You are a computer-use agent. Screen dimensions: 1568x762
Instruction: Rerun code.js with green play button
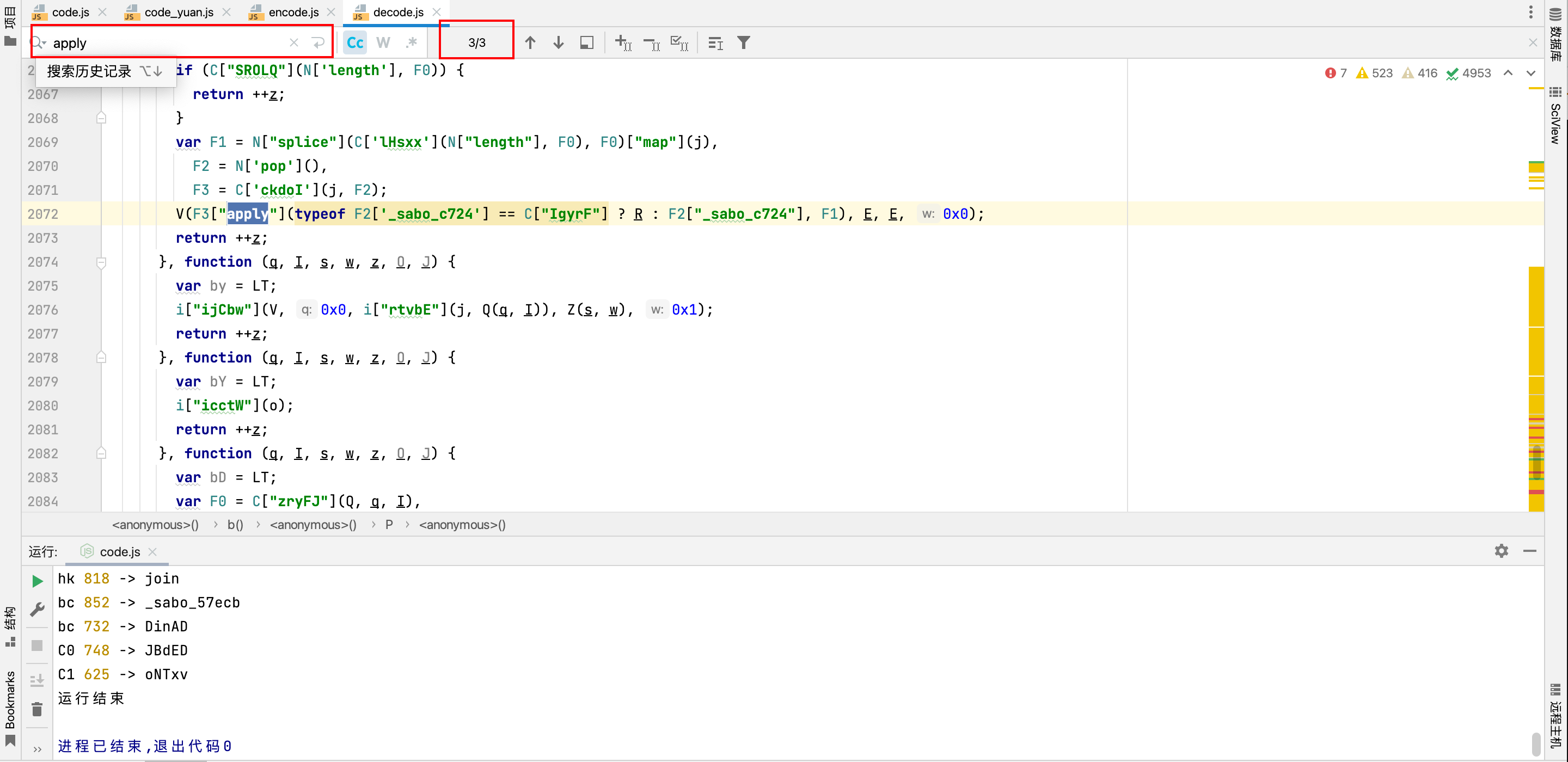pos(37,581)
